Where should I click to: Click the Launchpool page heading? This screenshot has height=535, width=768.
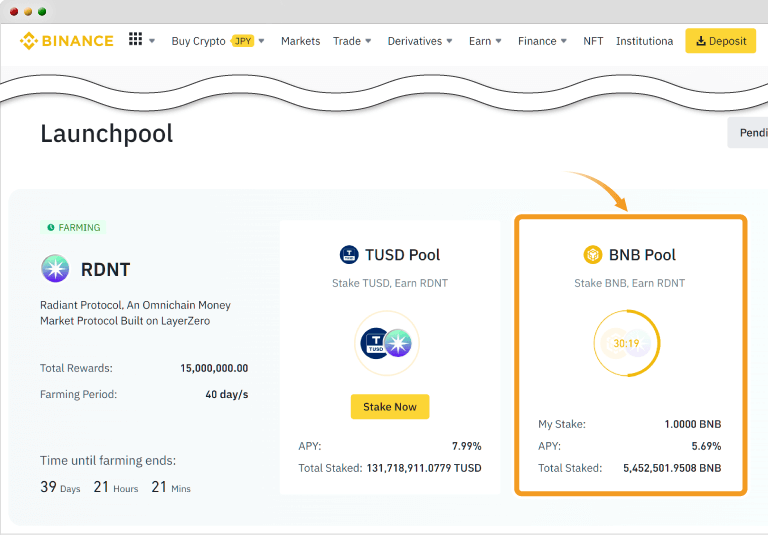pos(106,133)
